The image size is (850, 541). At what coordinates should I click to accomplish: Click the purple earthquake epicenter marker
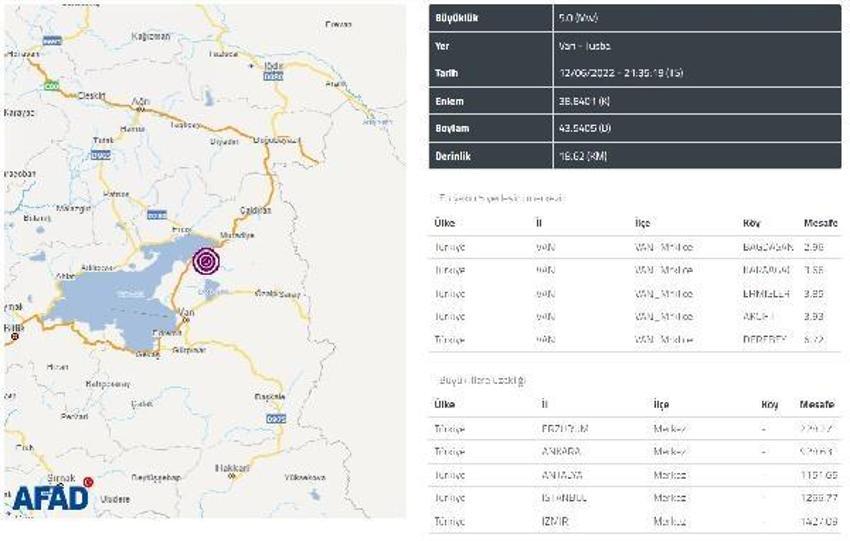[207, 262]
